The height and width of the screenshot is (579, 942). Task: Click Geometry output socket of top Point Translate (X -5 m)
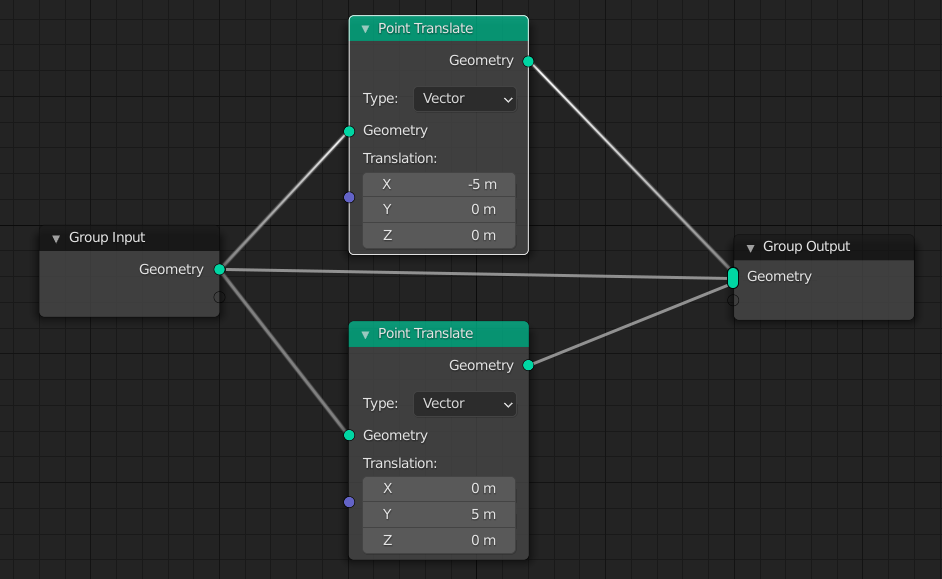(528, 61)
